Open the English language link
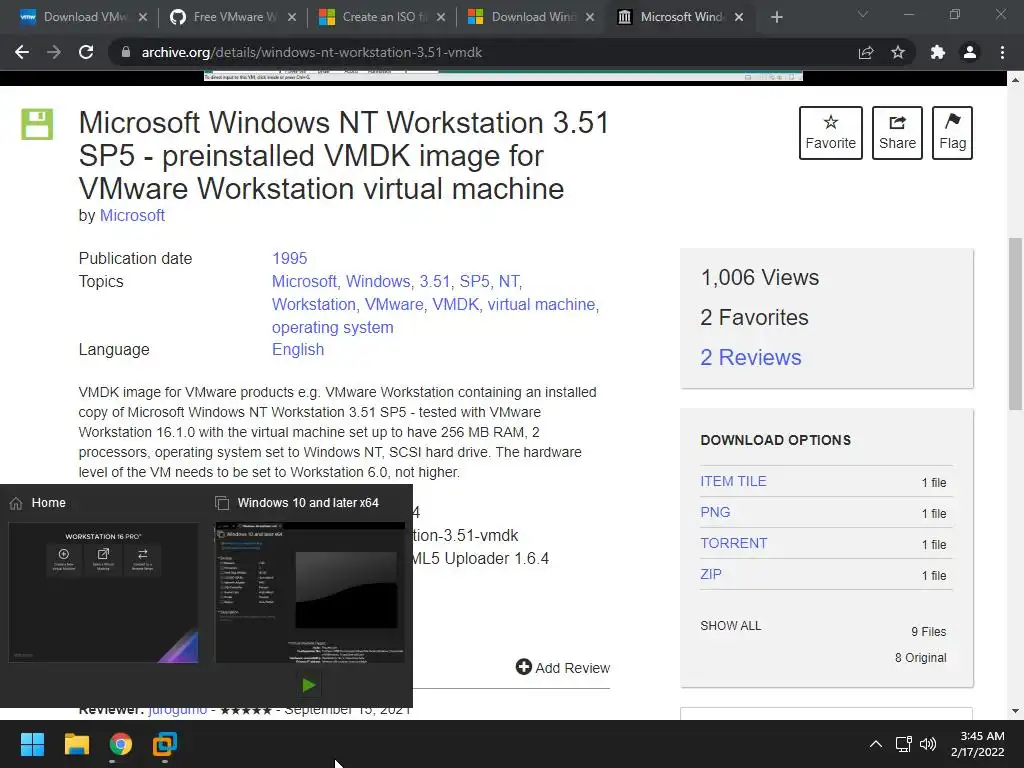This screenshot has height=768, width=1024. point(298,349)
